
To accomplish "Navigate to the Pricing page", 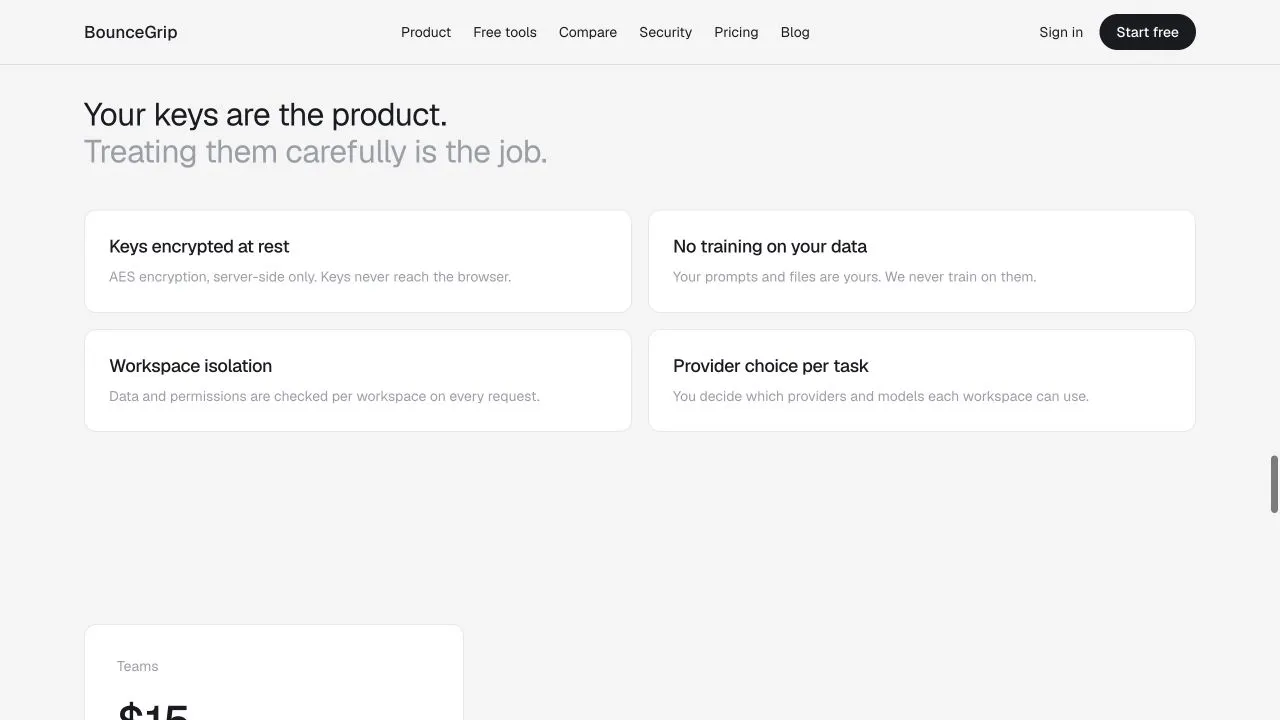I will [x=736, y=32].
